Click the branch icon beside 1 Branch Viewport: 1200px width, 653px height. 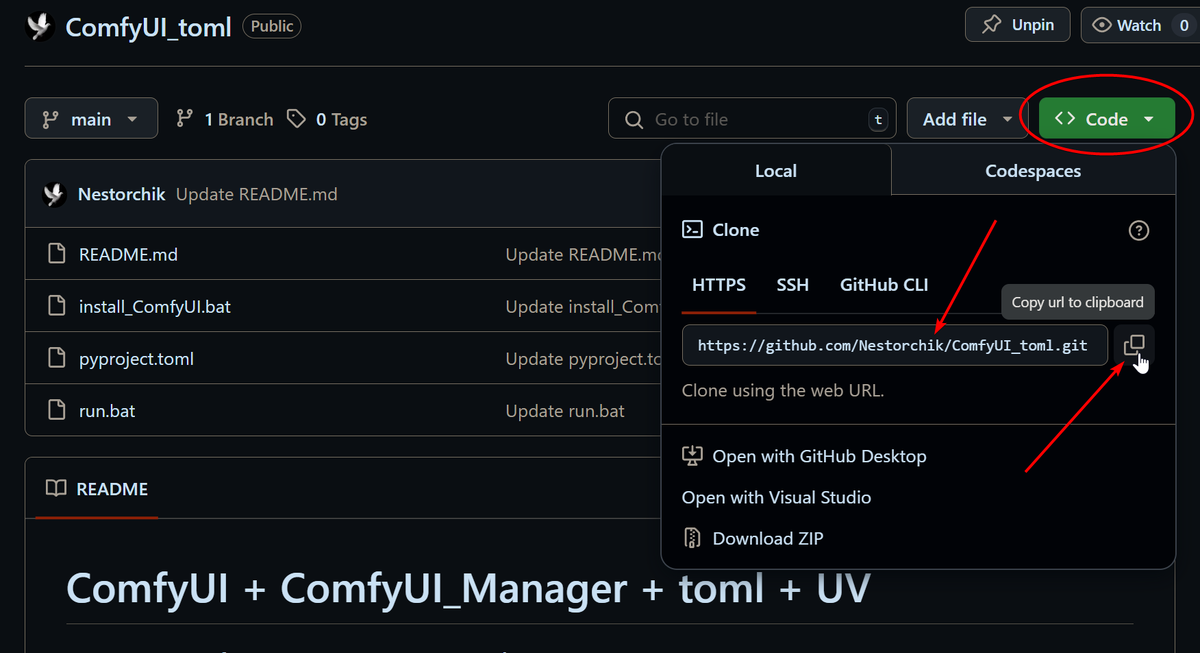184,119
